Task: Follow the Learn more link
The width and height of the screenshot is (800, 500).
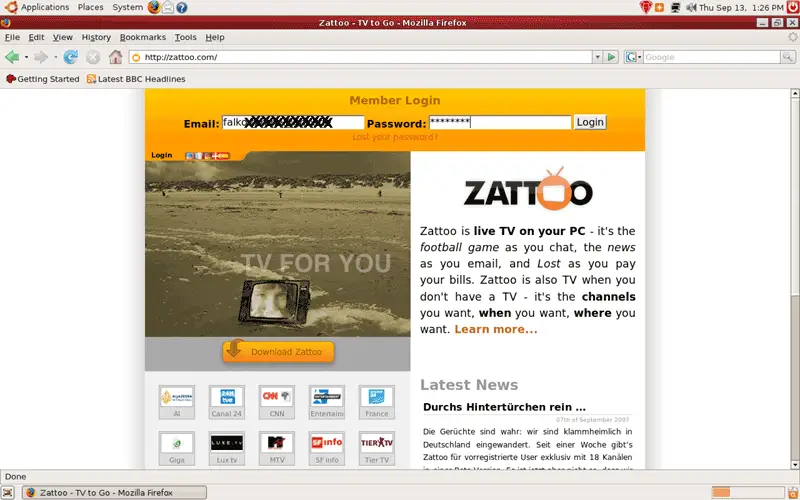Action: pos(496,329)
